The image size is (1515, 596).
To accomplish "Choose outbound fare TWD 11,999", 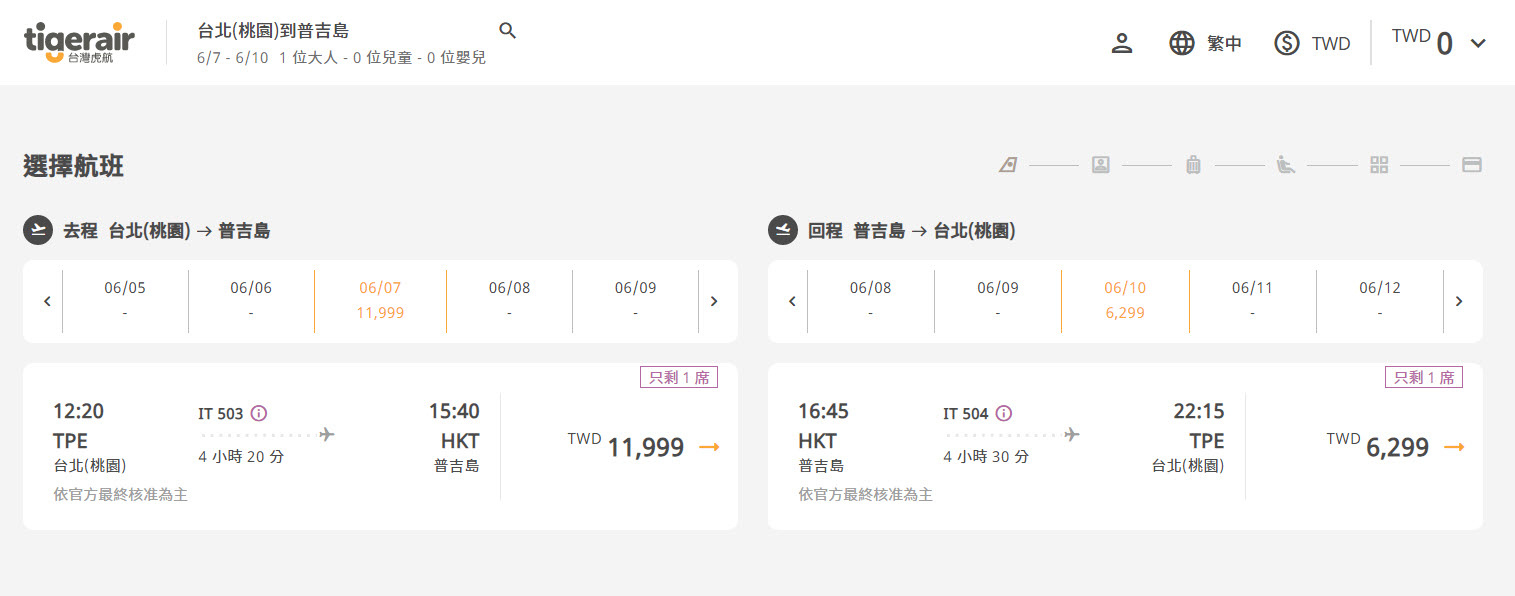I will (x=643, y=446).
